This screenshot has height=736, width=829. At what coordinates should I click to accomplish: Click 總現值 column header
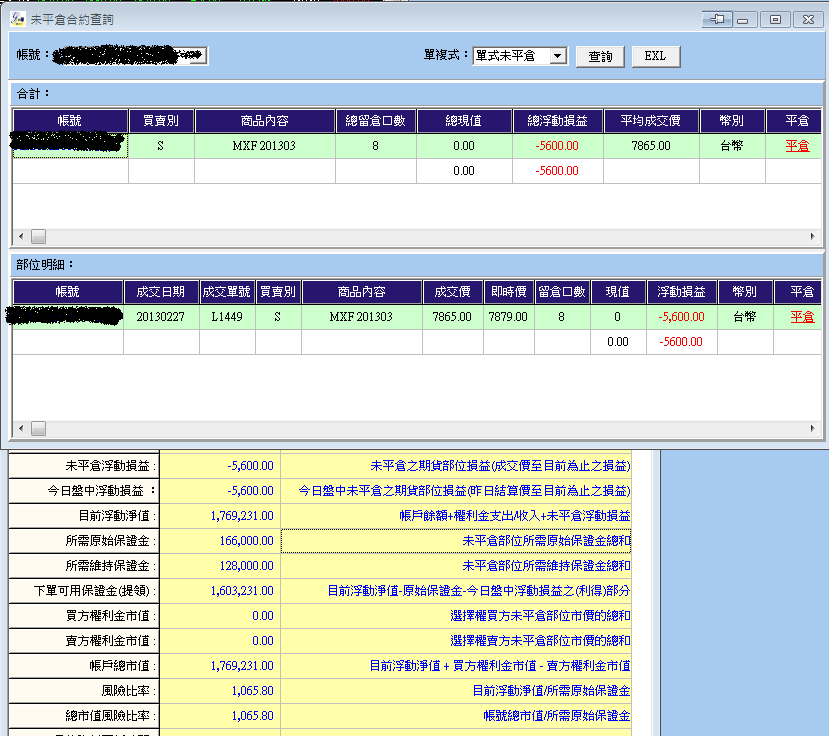click(x=464, y=121)
